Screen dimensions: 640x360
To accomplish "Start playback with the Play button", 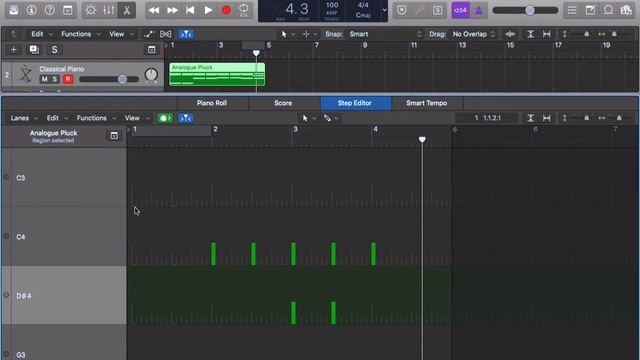I will click(208, 10).
